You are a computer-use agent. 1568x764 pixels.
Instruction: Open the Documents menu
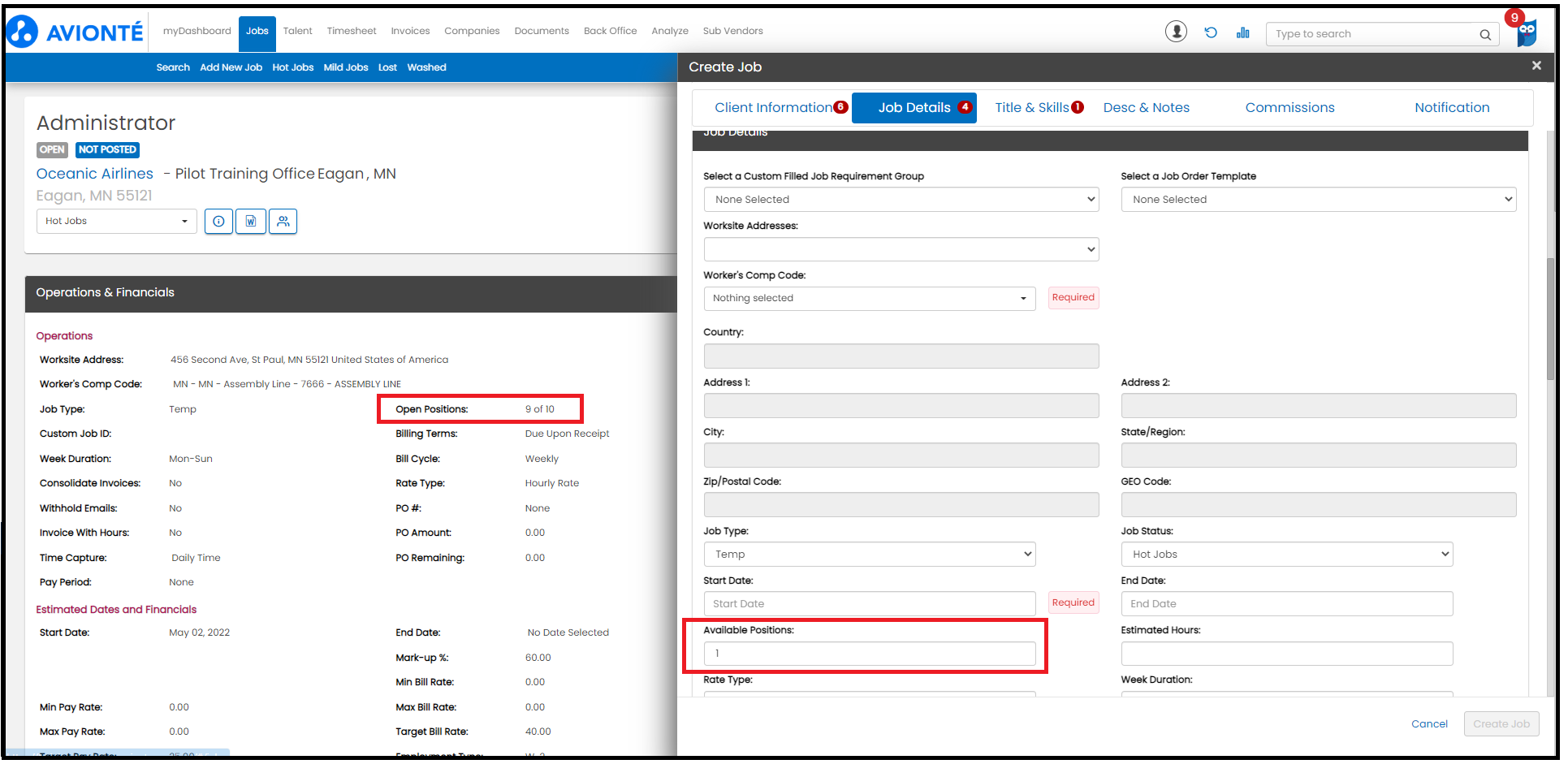[542, 31]
